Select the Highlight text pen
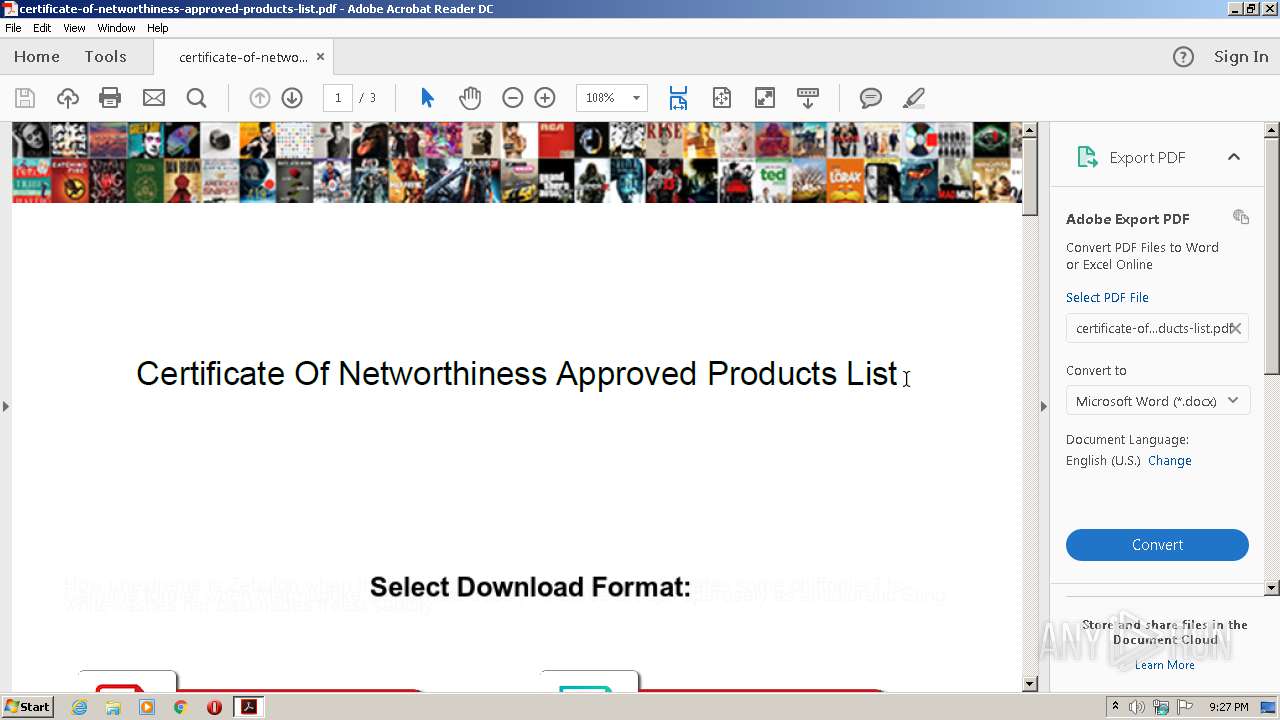Viewport: 1280px width, 720px height. [913, 98]
